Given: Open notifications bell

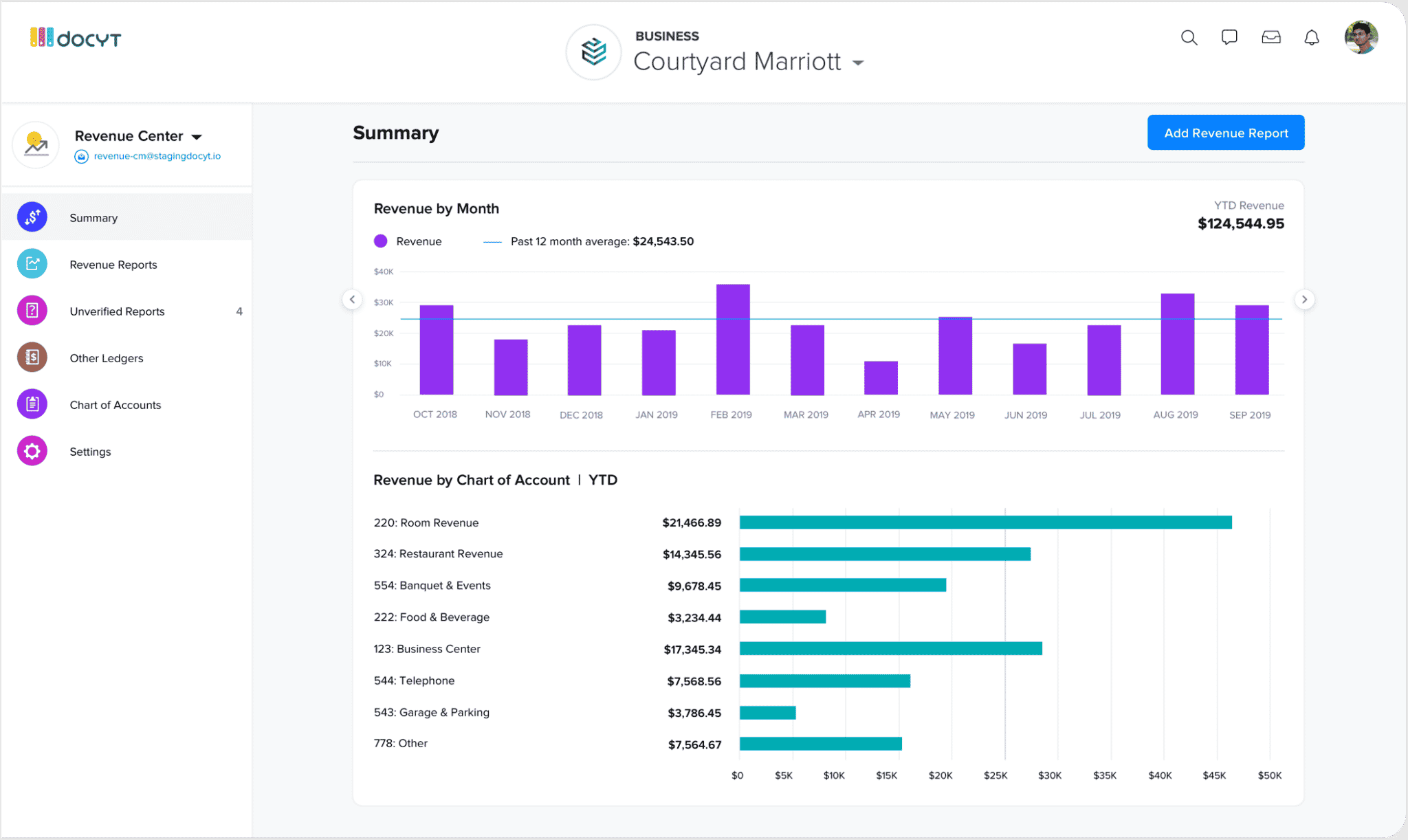Looking at the screenshot, I should coord(1312,37).
